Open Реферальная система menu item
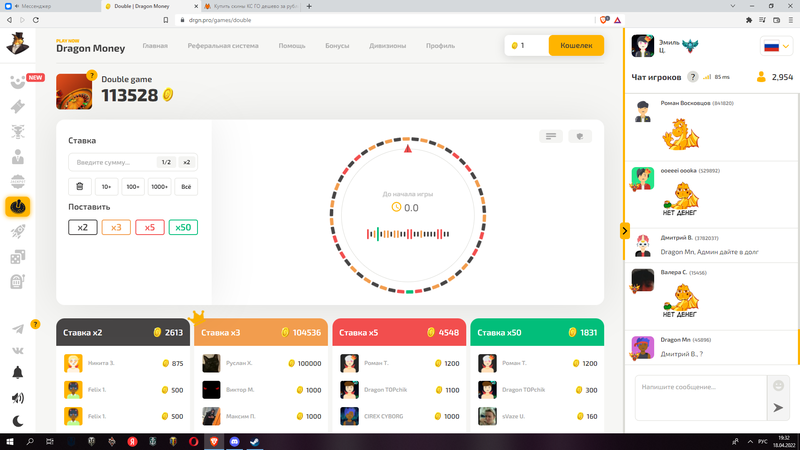Viewport: 800px width, 450px height. pyautogui.click(x=223, y=45)
